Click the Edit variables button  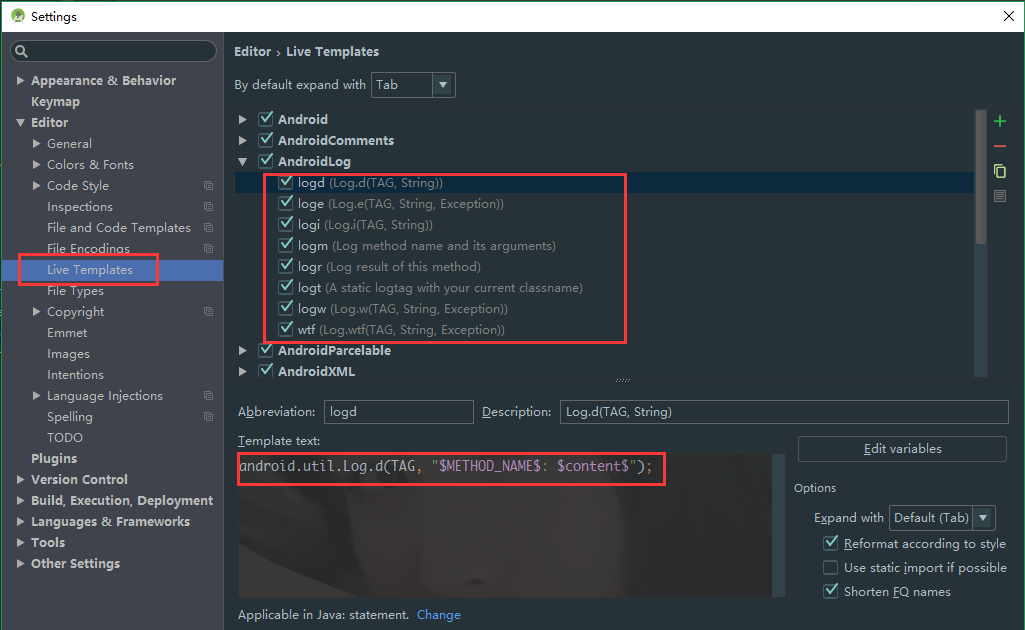902,449
